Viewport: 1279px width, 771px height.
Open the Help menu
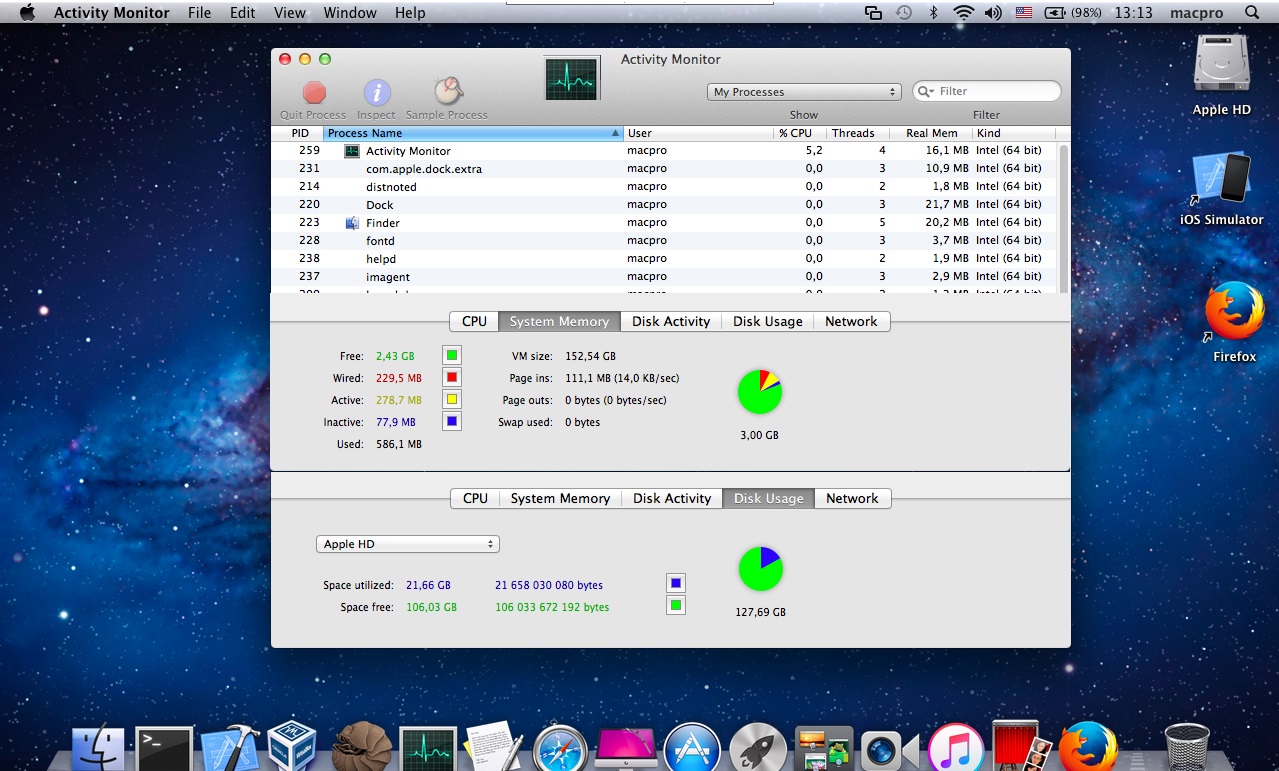[x=410, y=13]
